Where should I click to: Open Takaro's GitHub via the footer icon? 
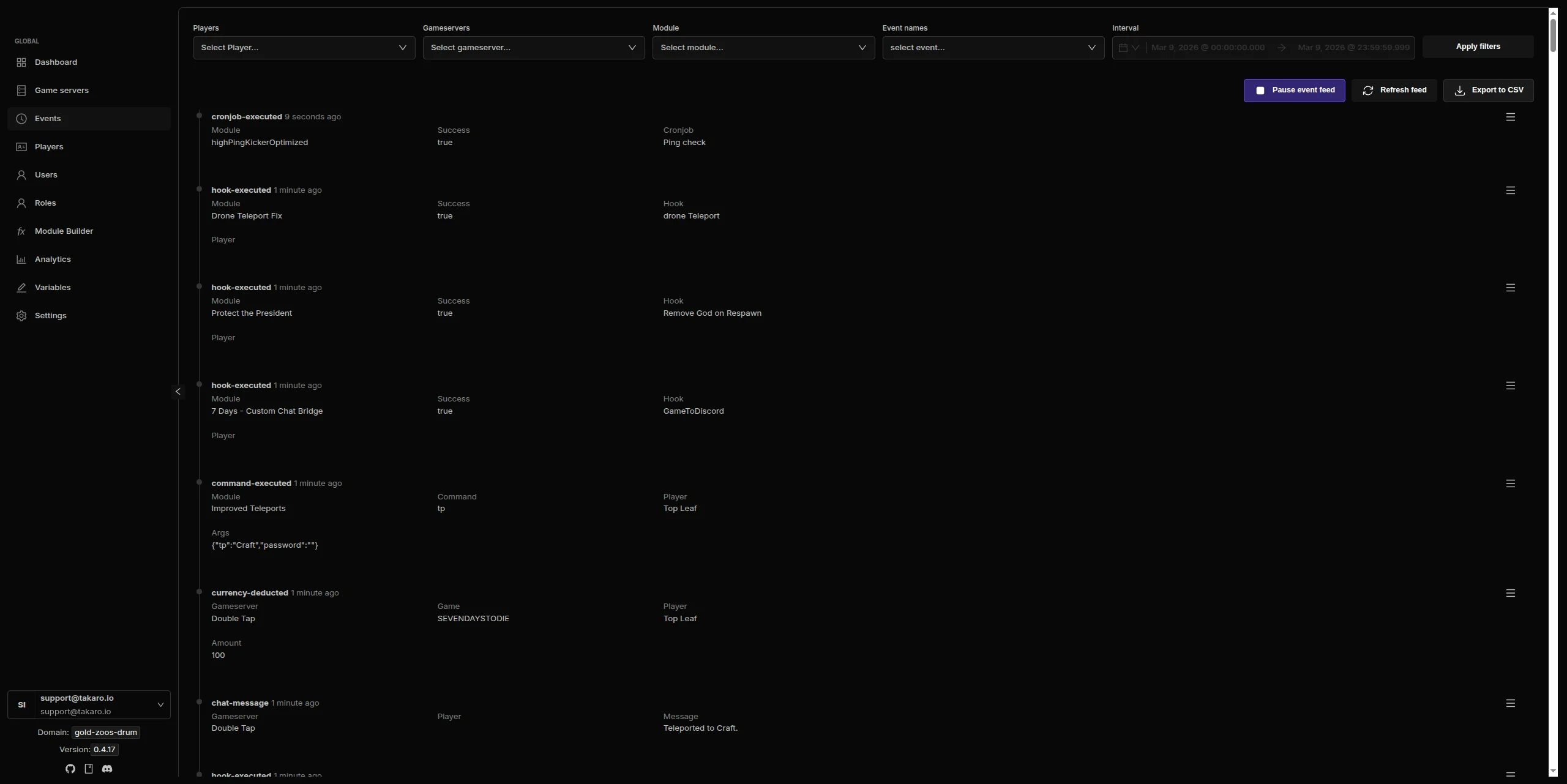pyautogui.click(x=70, y=769)
